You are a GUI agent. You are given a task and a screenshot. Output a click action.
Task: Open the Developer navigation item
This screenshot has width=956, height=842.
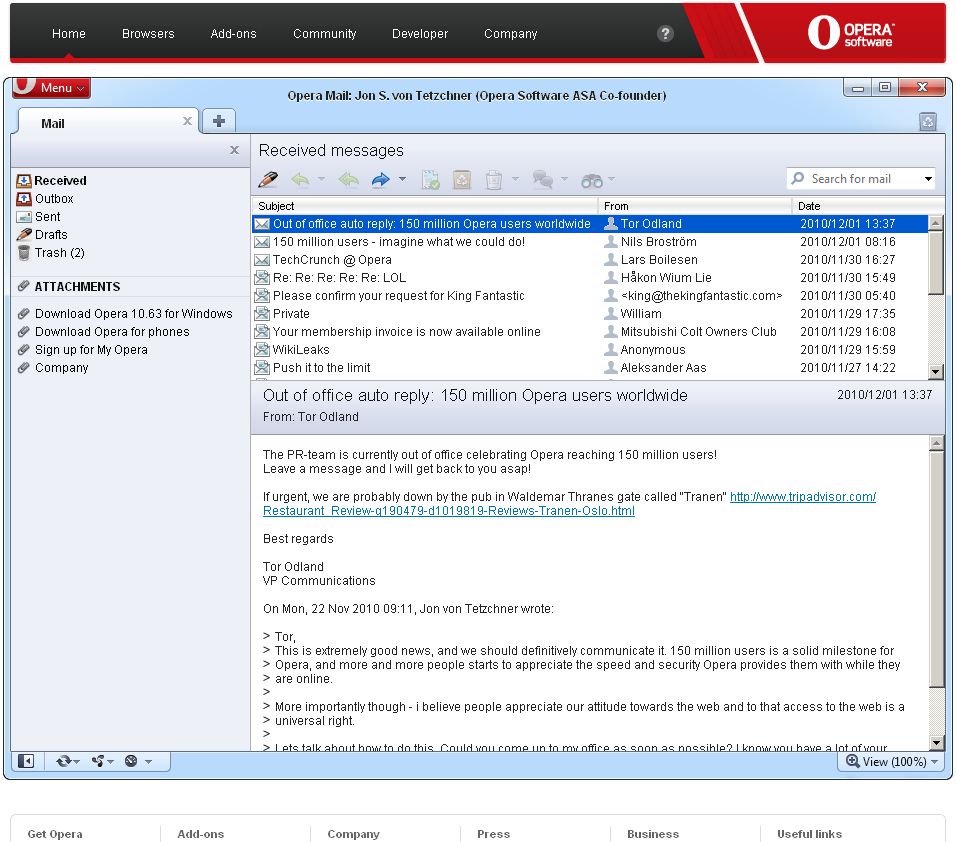(x=420, y=34)
